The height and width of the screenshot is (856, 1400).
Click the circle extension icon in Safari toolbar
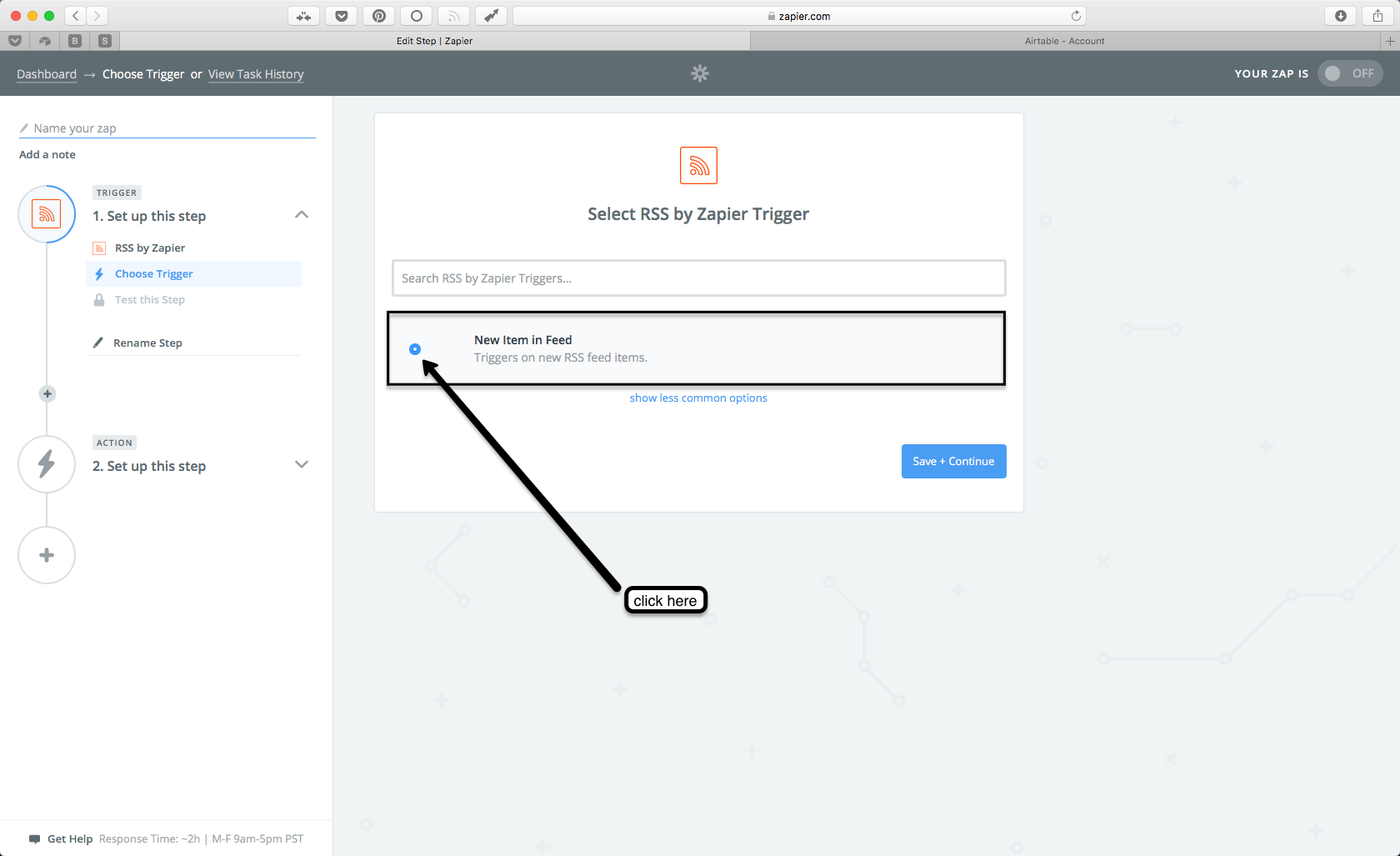pyautogui.click(x=417, y=16)
